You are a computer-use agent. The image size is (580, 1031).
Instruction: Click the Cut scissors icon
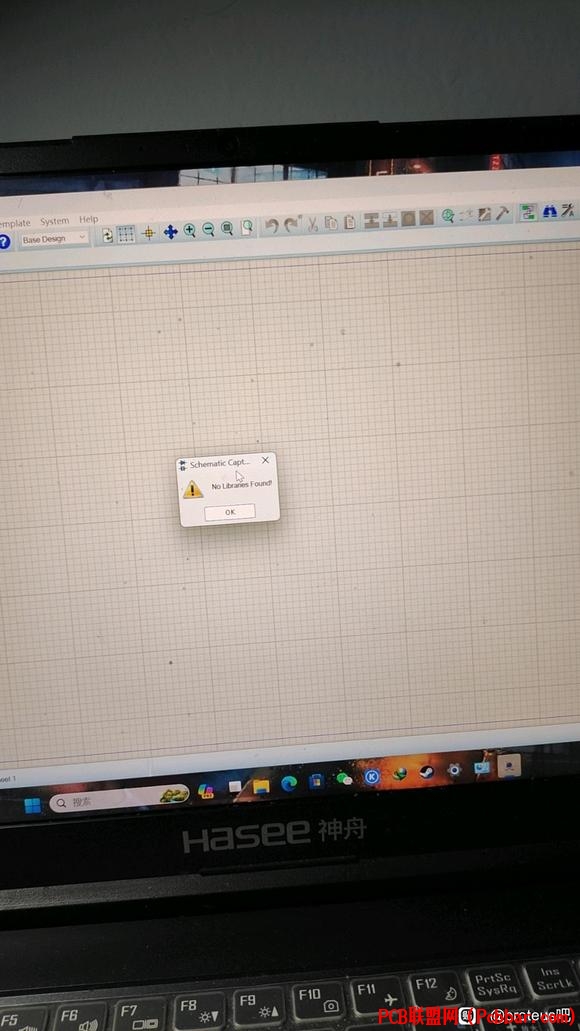[313, 224]
